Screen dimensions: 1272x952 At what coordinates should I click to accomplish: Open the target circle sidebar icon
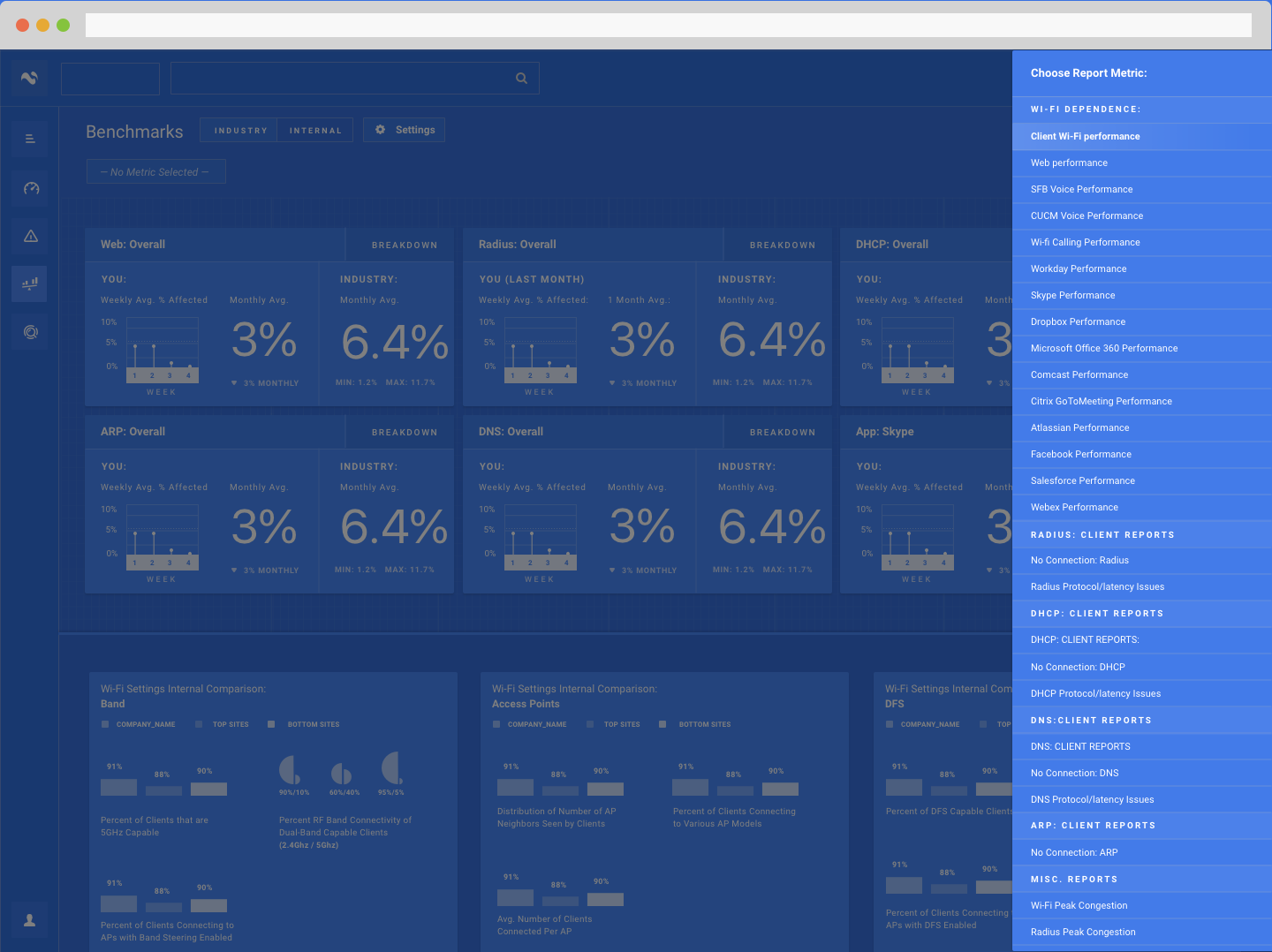[30, 332]
